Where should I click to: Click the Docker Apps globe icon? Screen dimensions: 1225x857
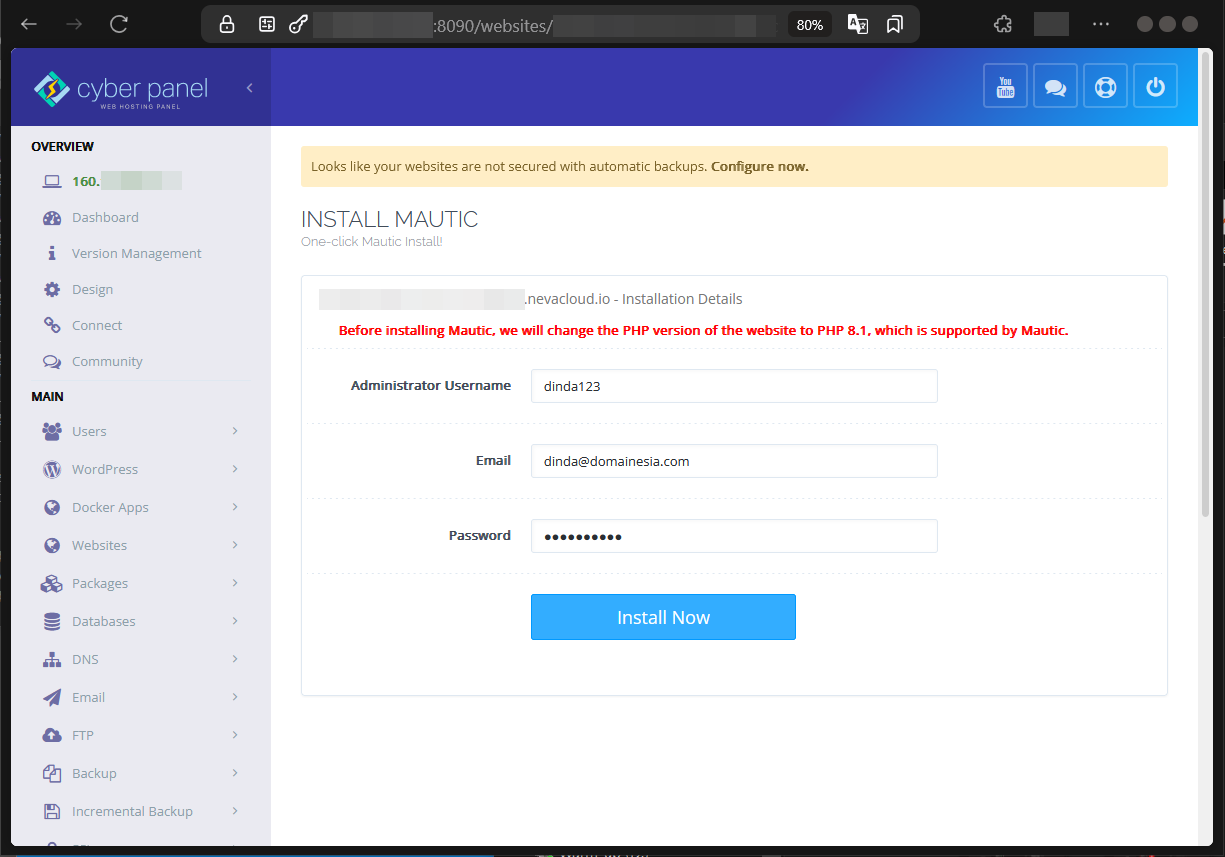coord(52,508)
